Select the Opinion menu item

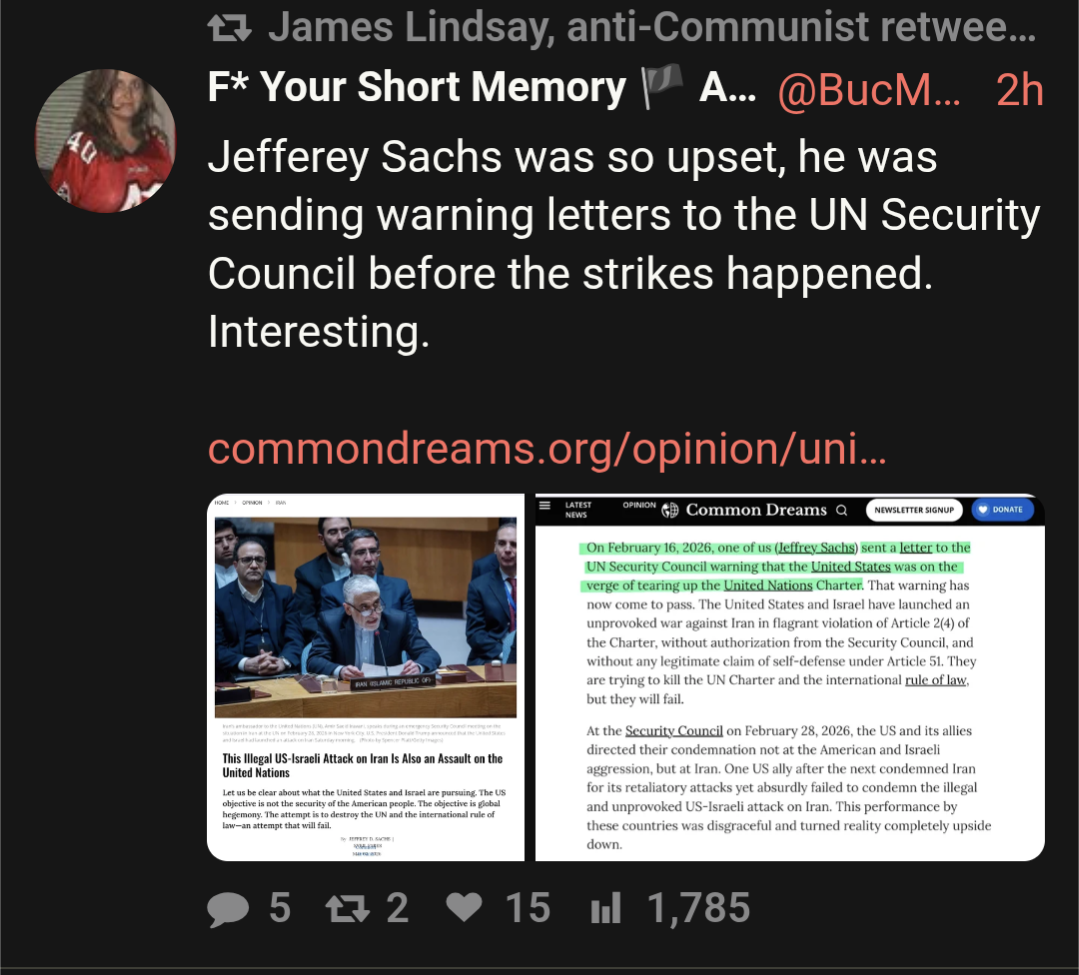click(x=639, y=505)
